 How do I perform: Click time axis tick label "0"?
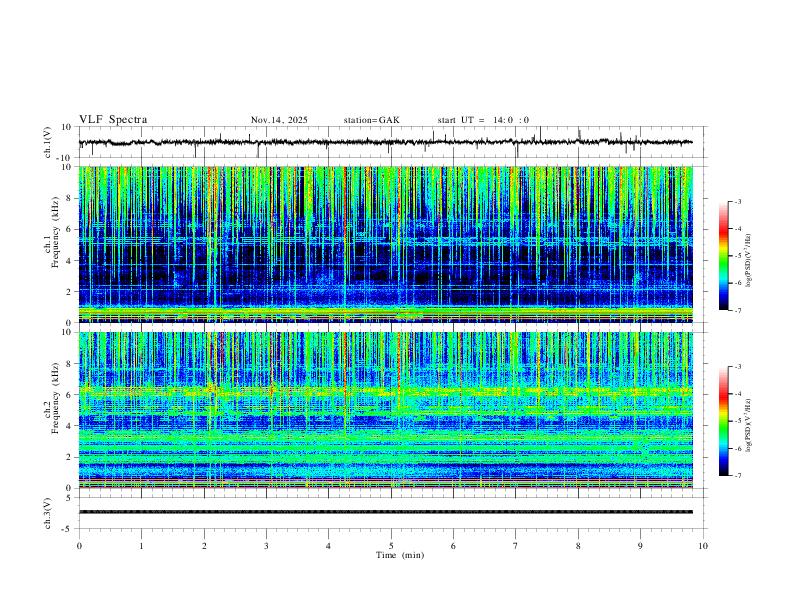(x=79, y=546)
